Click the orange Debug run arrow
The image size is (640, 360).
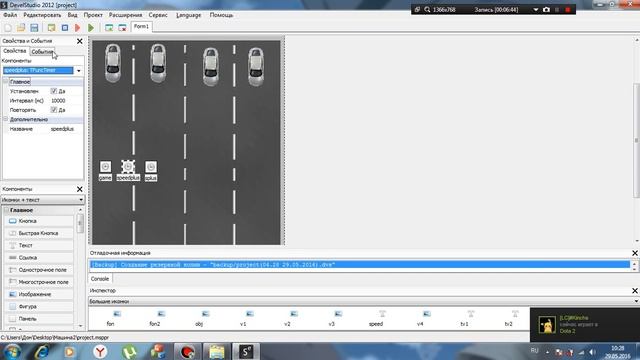point(78,28)
